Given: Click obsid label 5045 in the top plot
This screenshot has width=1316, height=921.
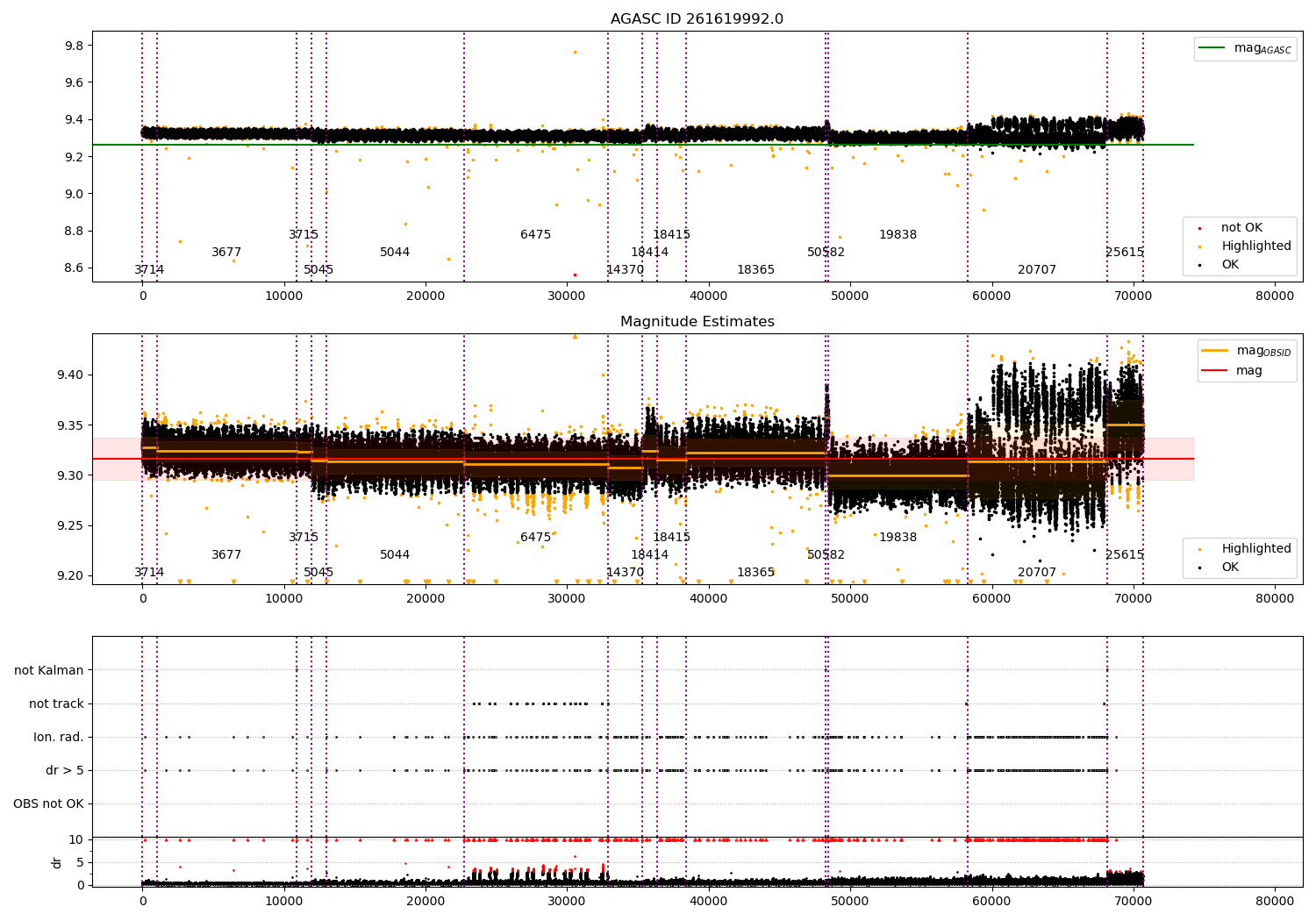Looking at the screenshot, I should (318, 270).
